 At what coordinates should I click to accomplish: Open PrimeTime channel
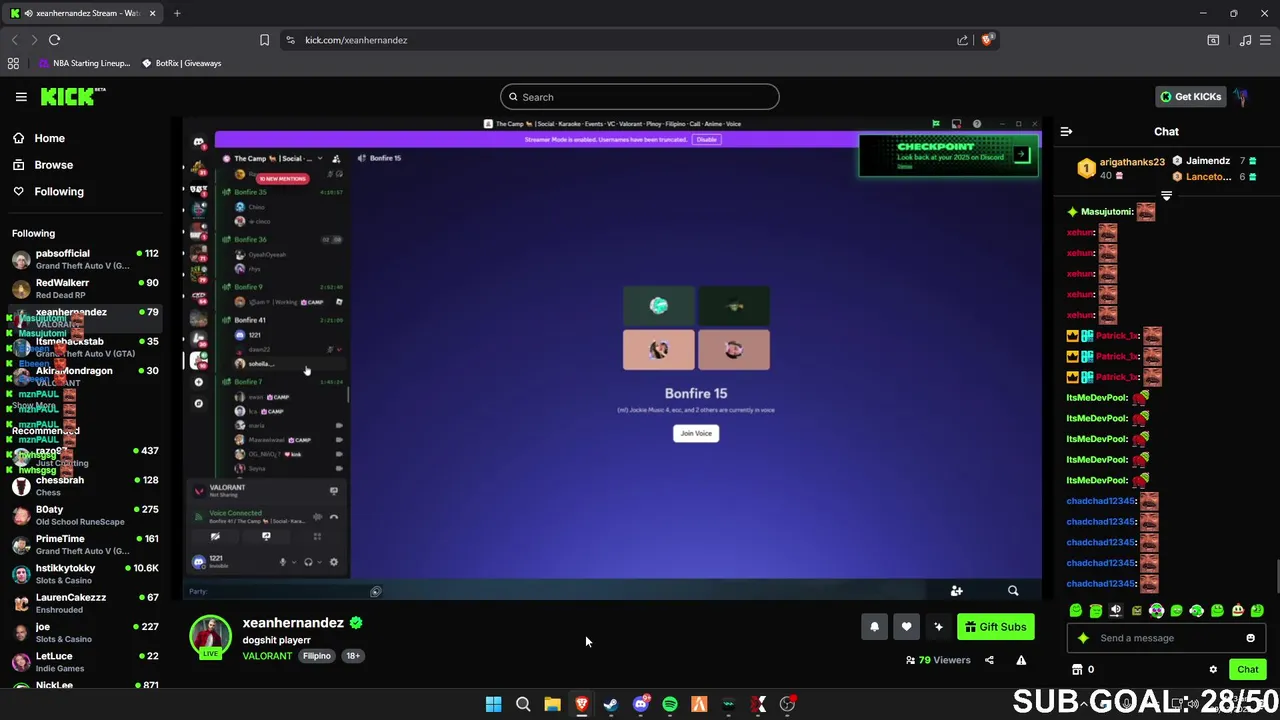84,544
